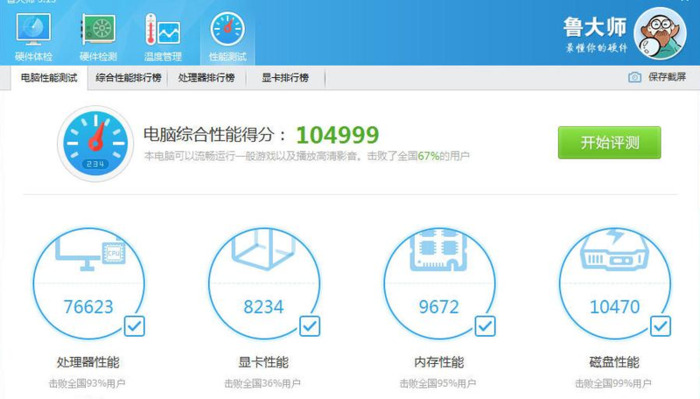This screenshot has width=700, height=399.
Task: Click the green 开始评测 button
Action: [x=609, y=142]
